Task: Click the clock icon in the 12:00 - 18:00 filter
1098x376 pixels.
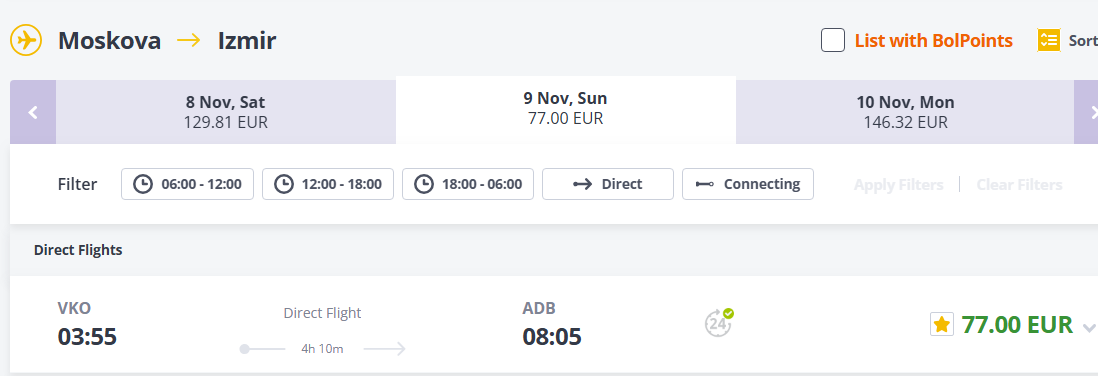Action: pos(284,184)
